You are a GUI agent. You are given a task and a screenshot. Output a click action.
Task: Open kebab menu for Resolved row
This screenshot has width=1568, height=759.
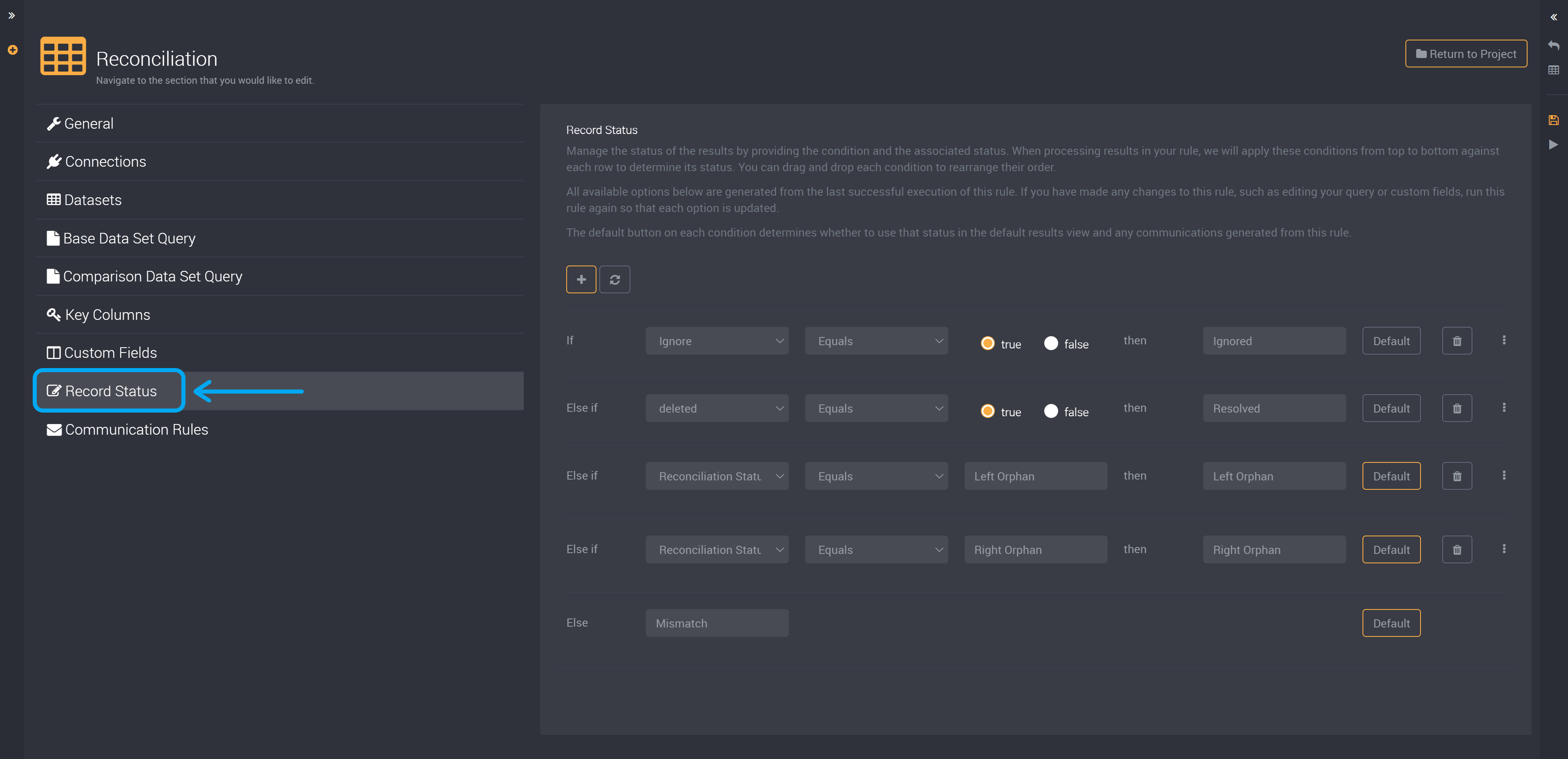pos(1503,408)
